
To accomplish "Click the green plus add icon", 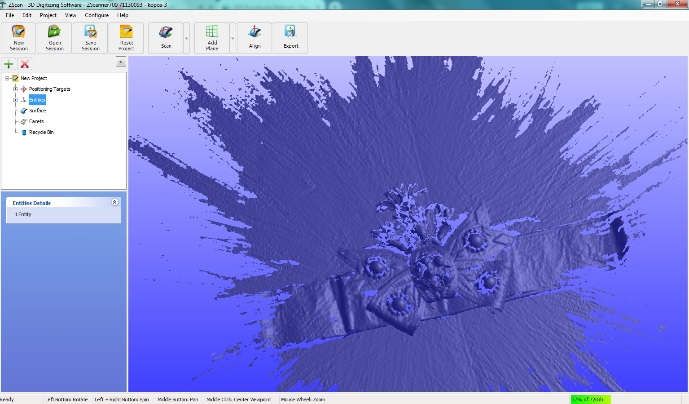I will pos(9,64).
